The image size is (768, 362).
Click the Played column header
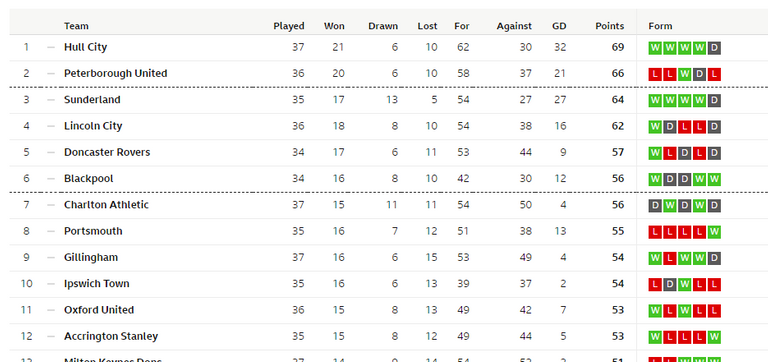289,26
